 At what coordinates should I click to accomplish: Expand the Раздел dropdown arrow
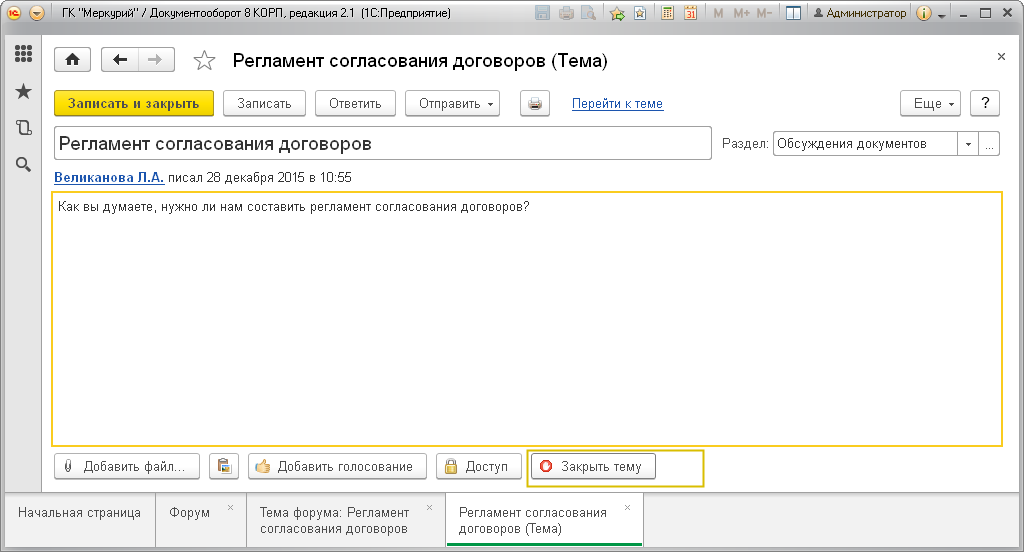tap(968, 144)
